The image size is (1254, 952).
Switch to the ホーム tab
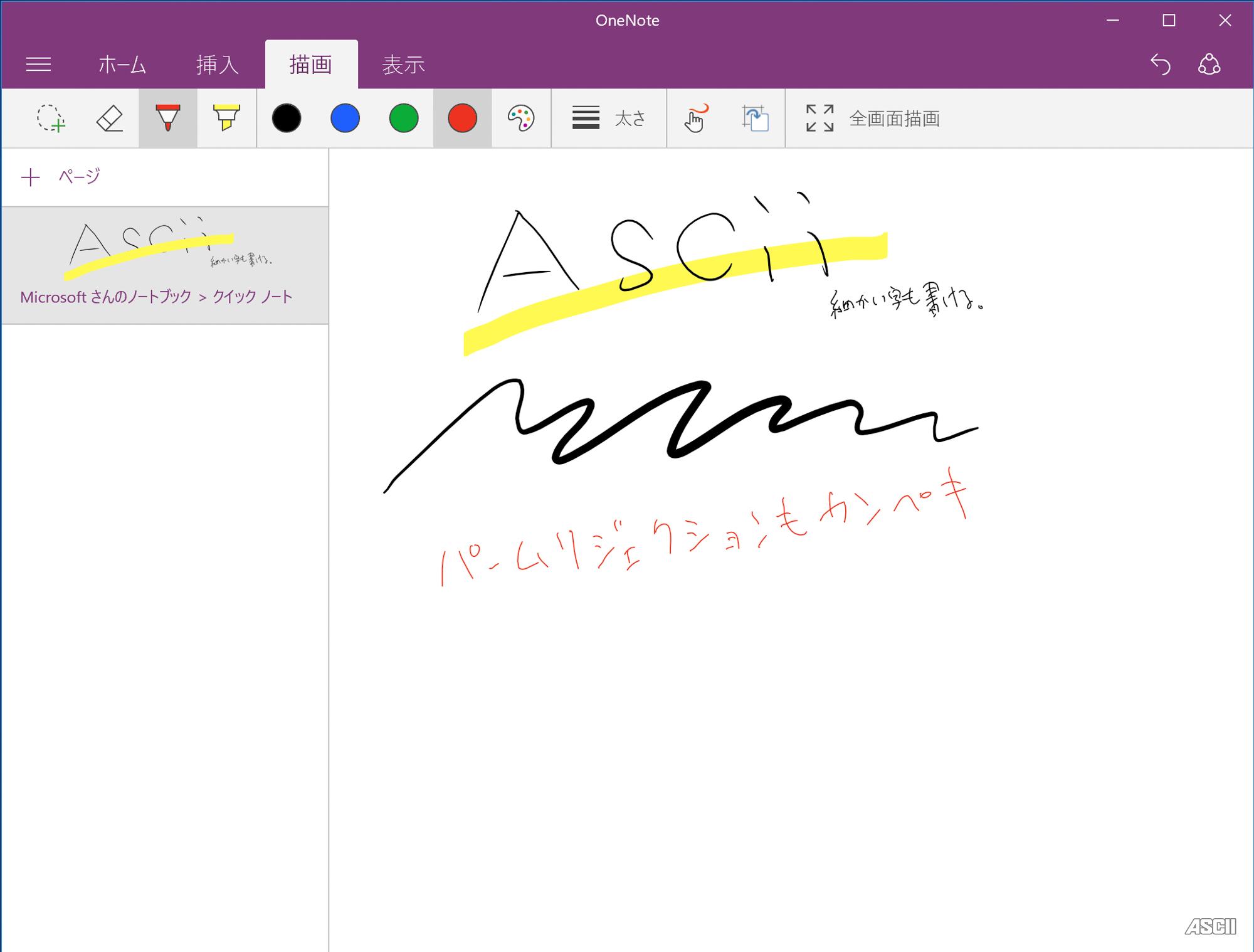coord(122,65)
